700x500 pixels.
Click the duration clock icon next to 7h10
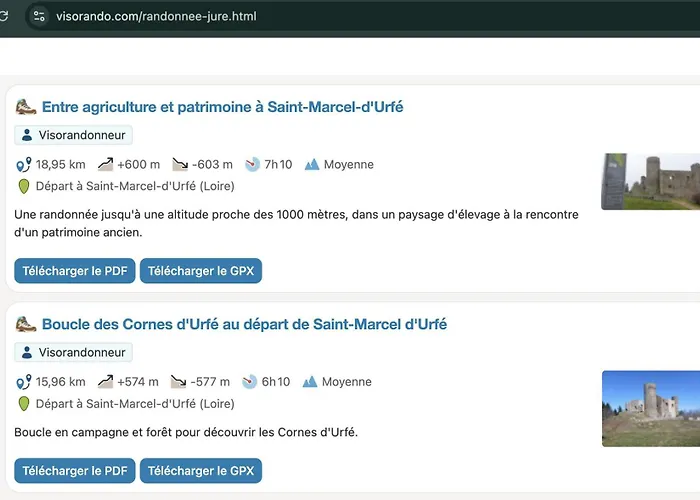(252, 164)
